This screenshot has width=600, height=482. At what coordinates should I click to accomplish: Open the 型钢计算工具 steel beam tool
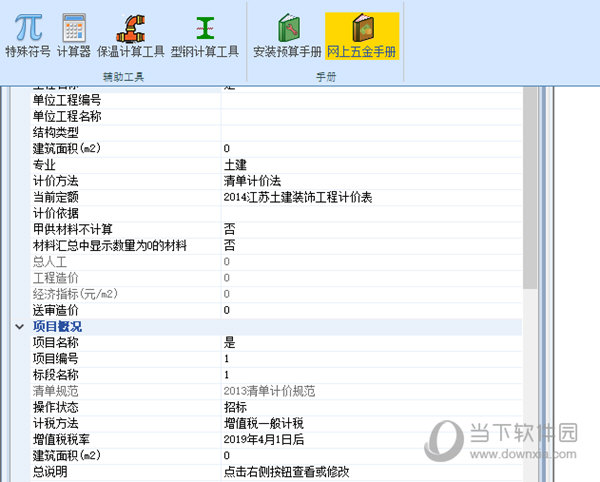205,36
